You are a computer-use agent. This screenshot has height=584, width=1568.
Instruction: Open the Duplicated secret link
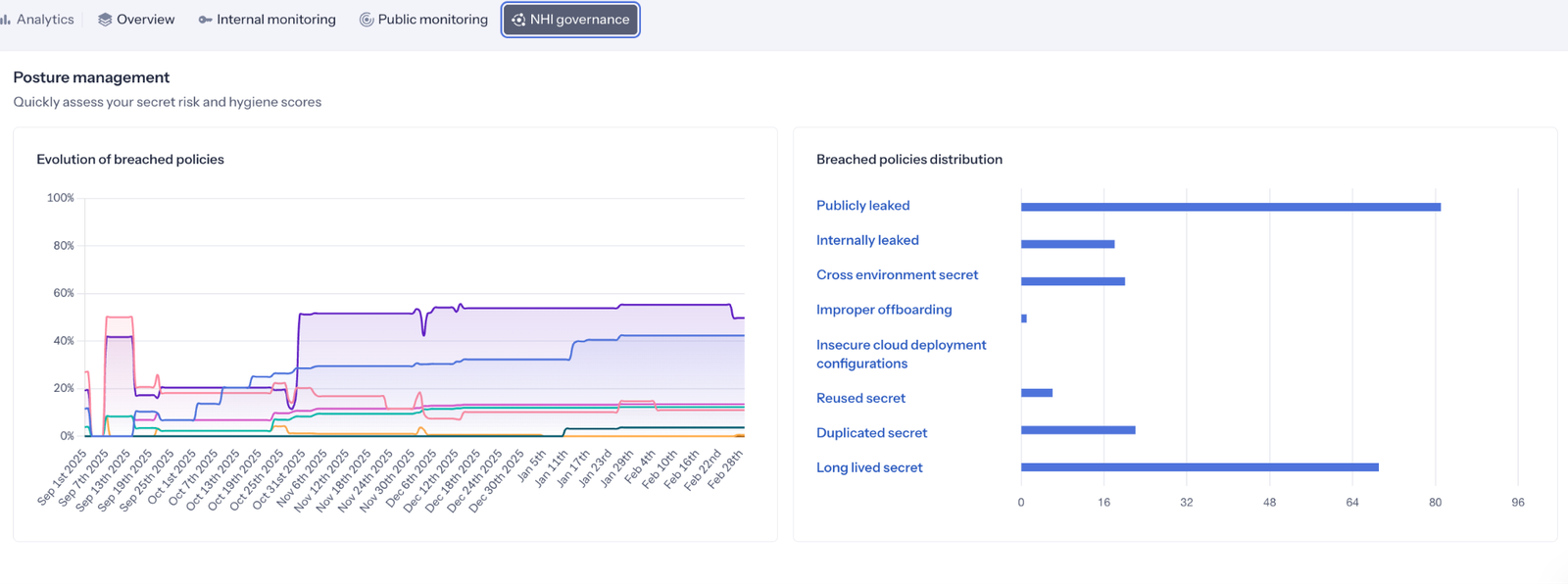[871, 433]
